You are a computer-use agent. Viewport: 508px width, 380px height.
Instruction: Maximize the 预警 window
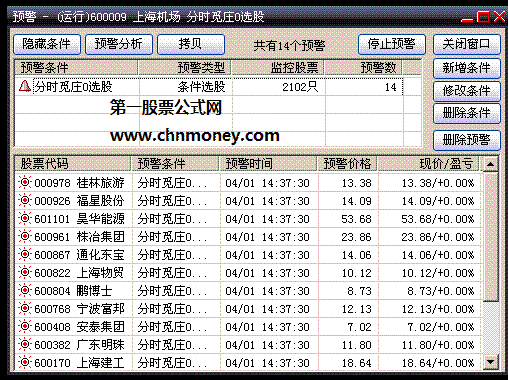coord(483,17)
